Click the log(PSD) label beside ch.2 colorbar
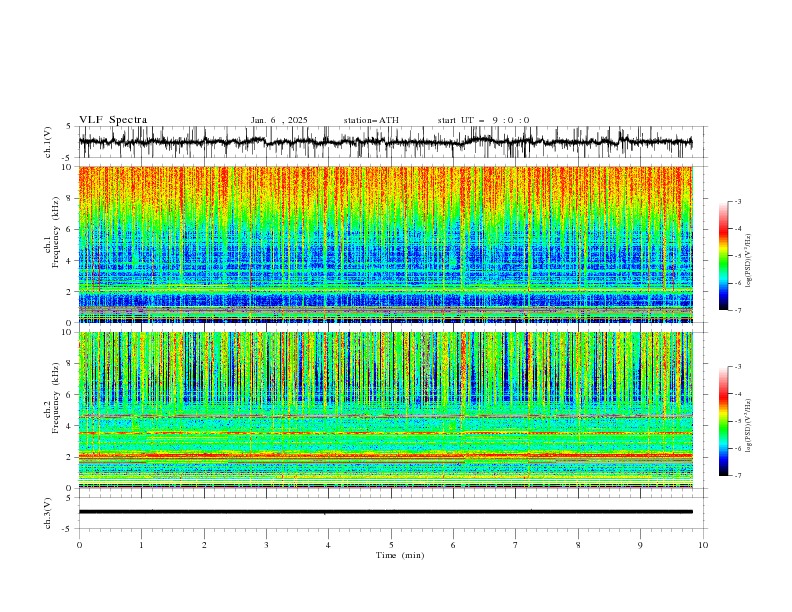 (x=749, y=425)
